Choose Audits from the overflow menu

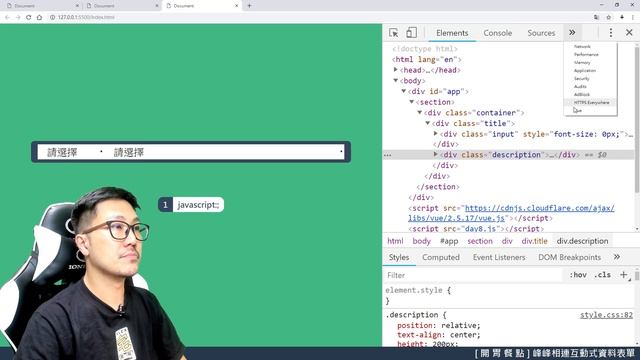(580, 87)
